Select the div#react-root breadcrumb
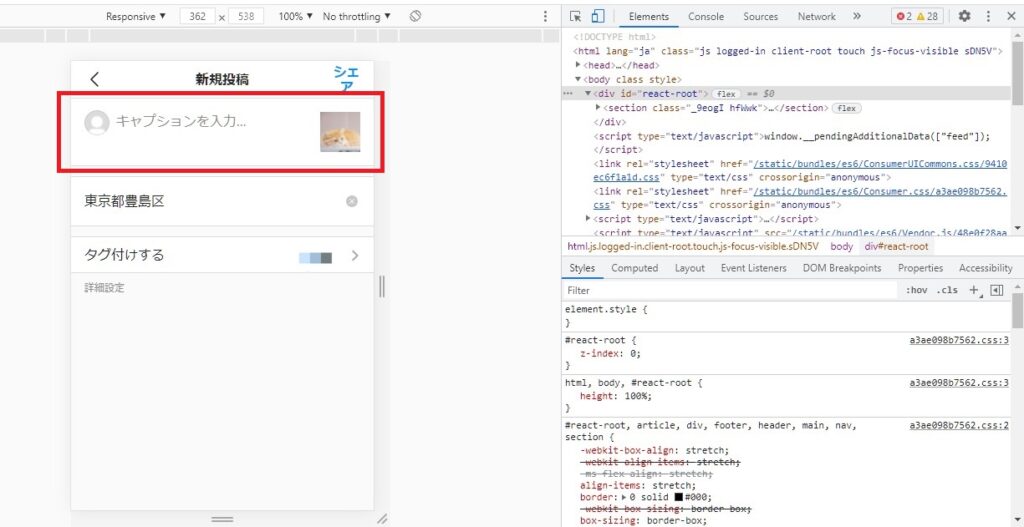Screen dimensions: 1024x527 [x=896, y=247]
